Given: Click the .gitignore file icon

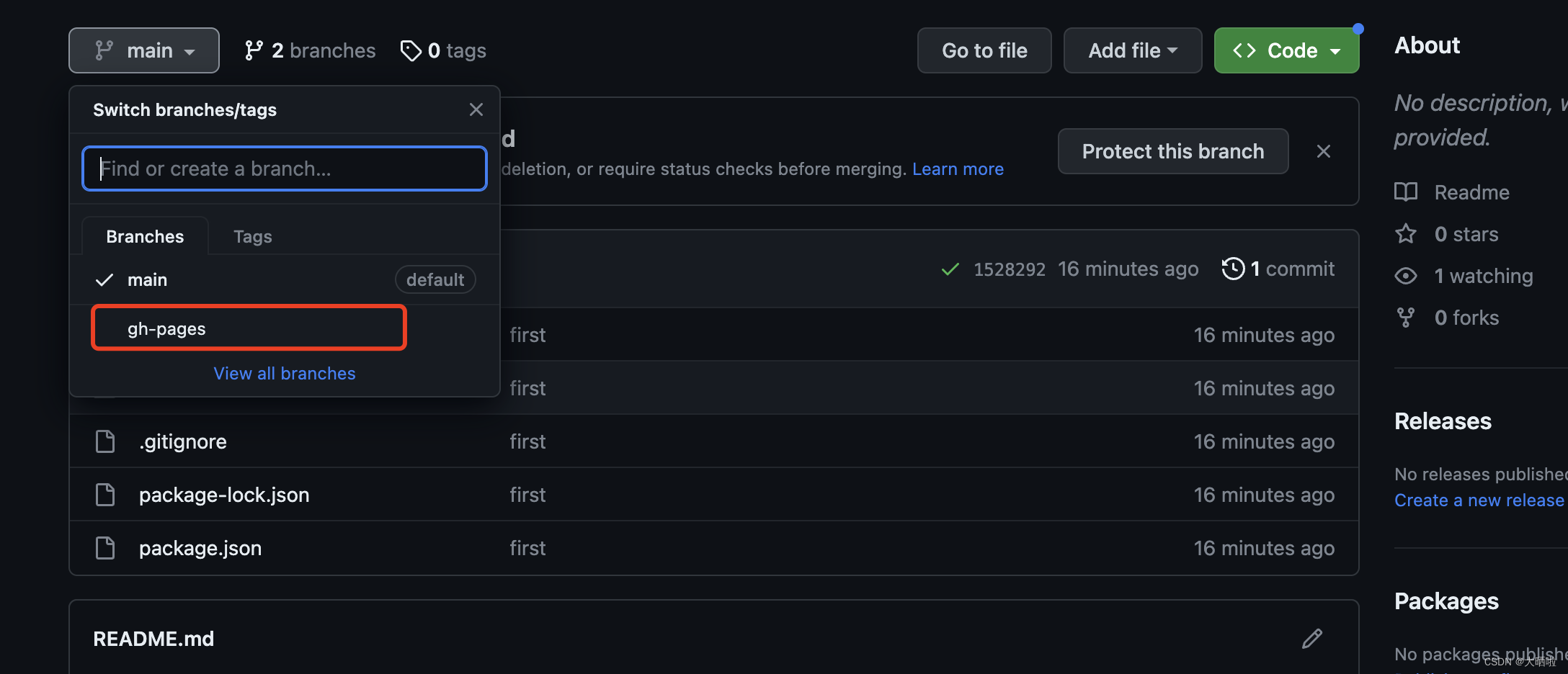Looking at the screenshot, I should tap(105, 441).
